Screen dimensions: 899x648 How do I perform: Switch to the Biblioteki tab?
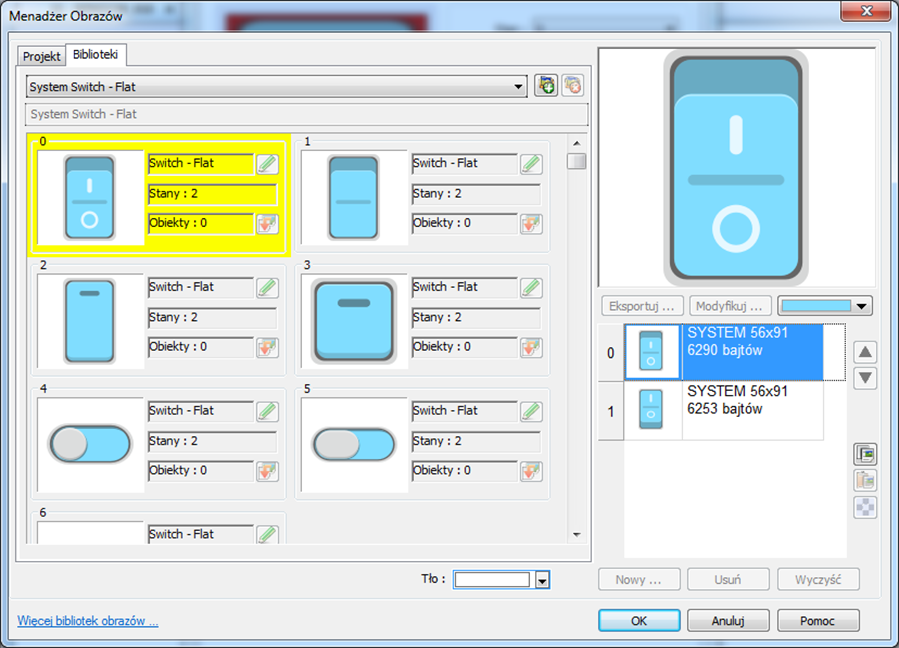96,54
